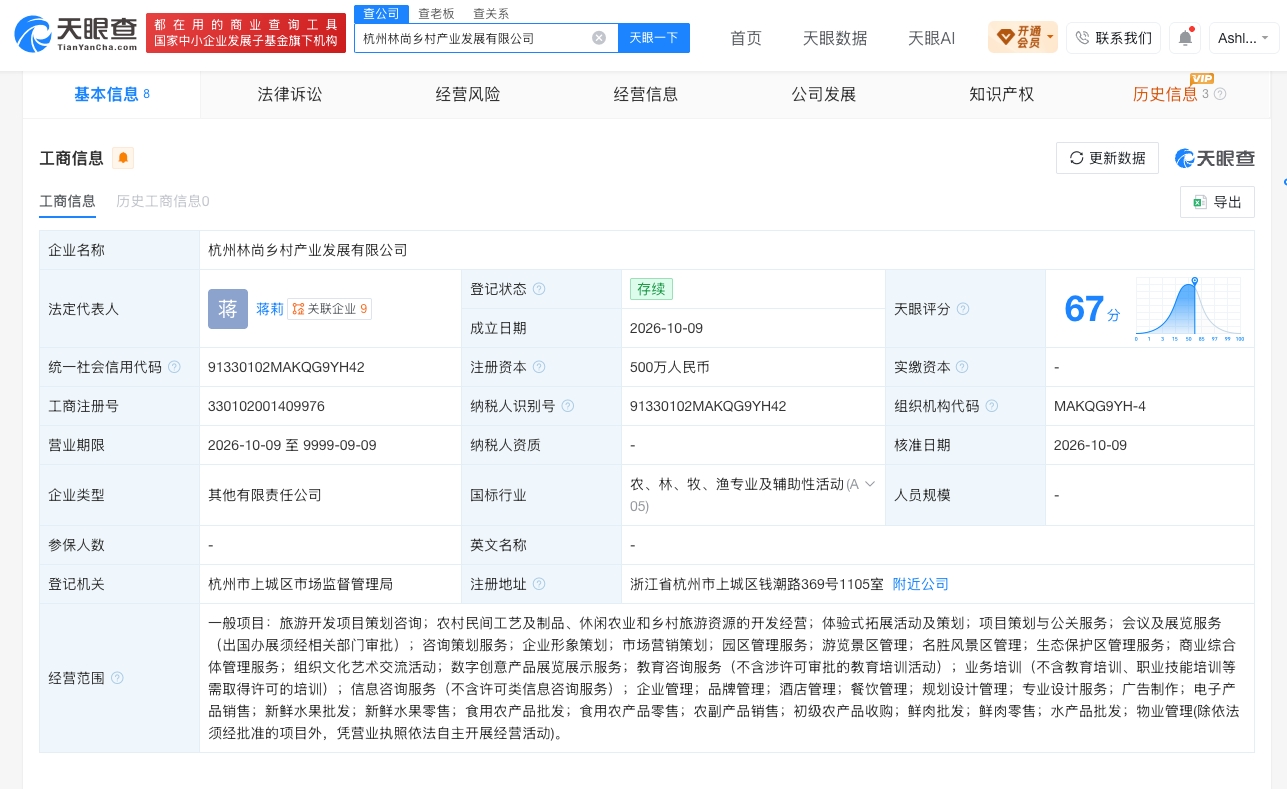
Task: Show help for 经营范围
Action: click(x=117, y=678)
